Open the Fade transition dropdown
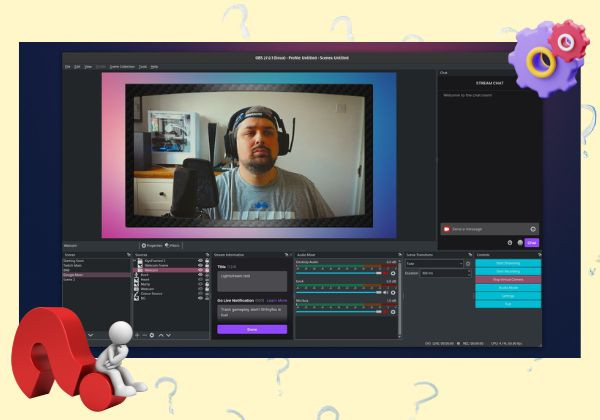Viewport: 600px width, 420px height. (x=434, y=264)
